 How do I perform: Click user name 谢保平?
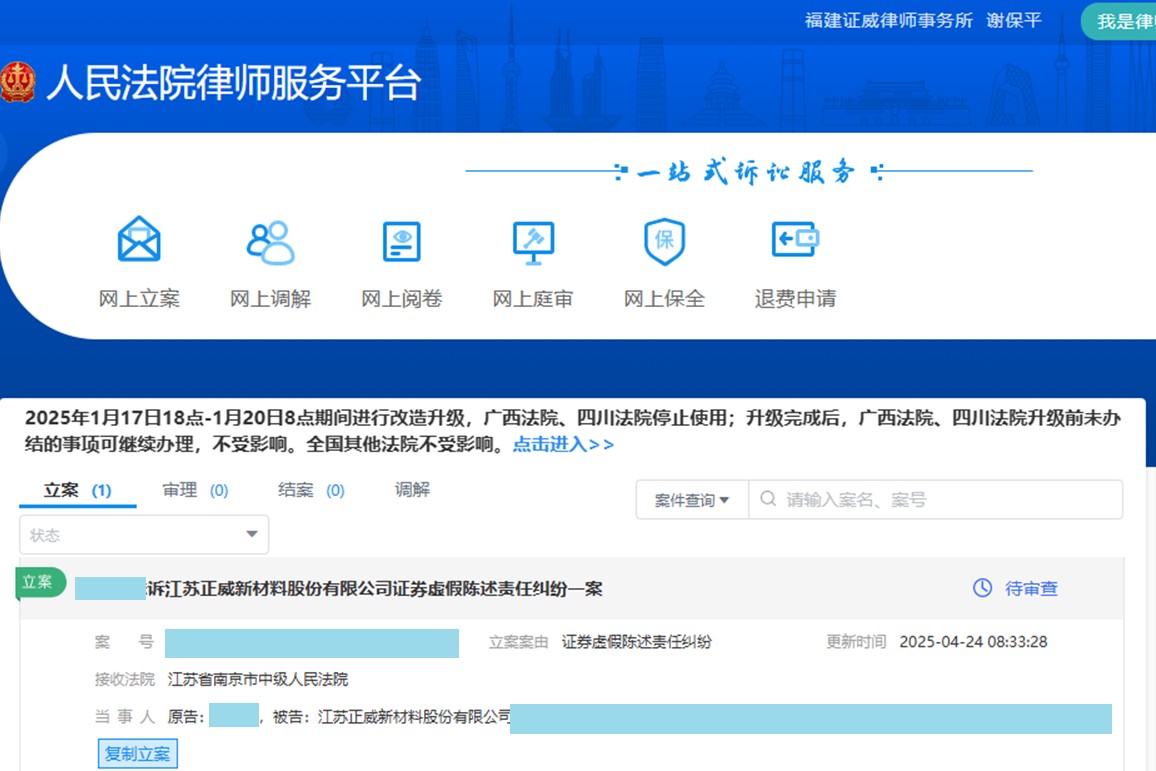click(x=1014, y=21)
